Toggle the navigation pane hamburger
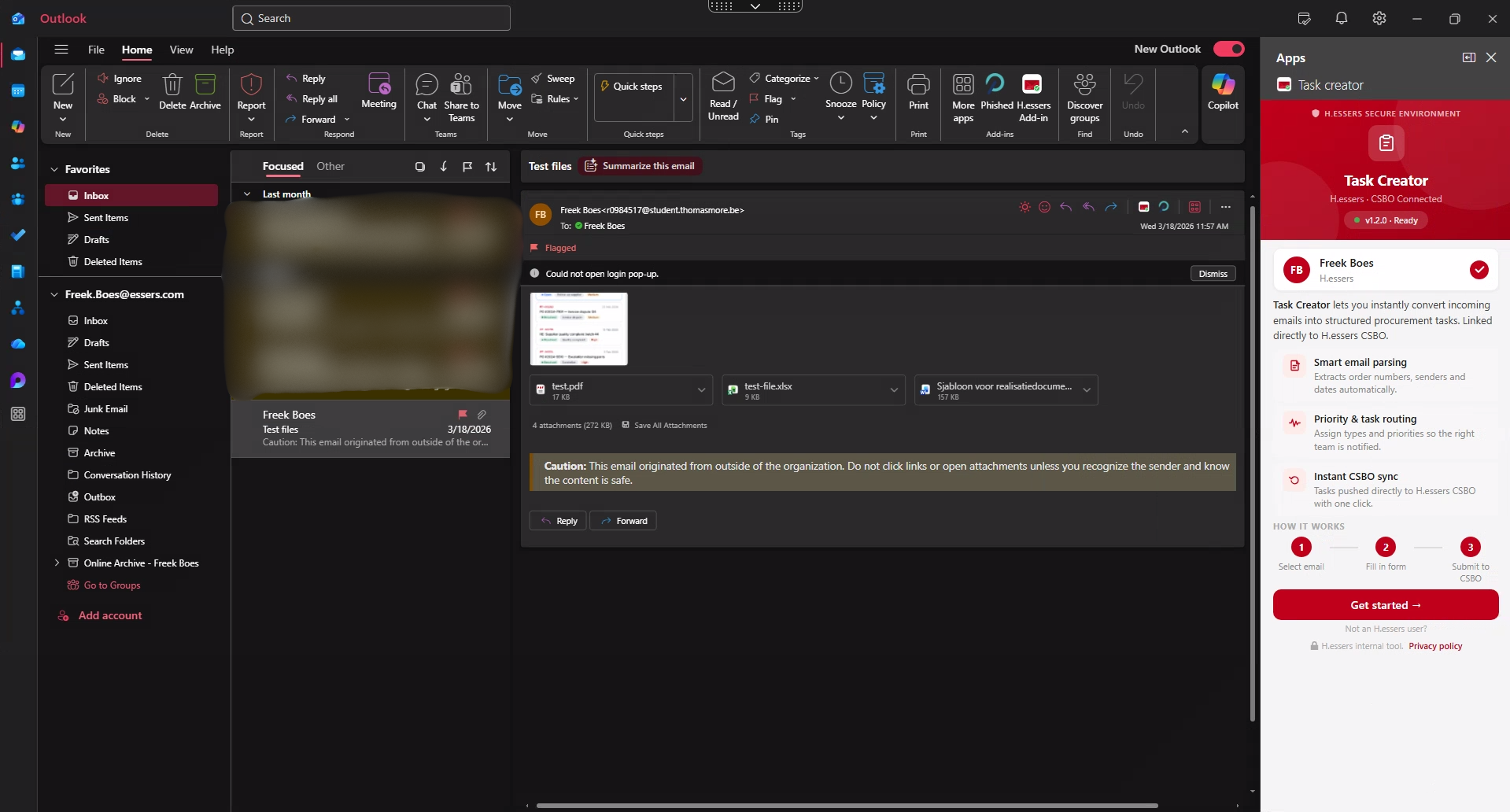 (61, 49)
